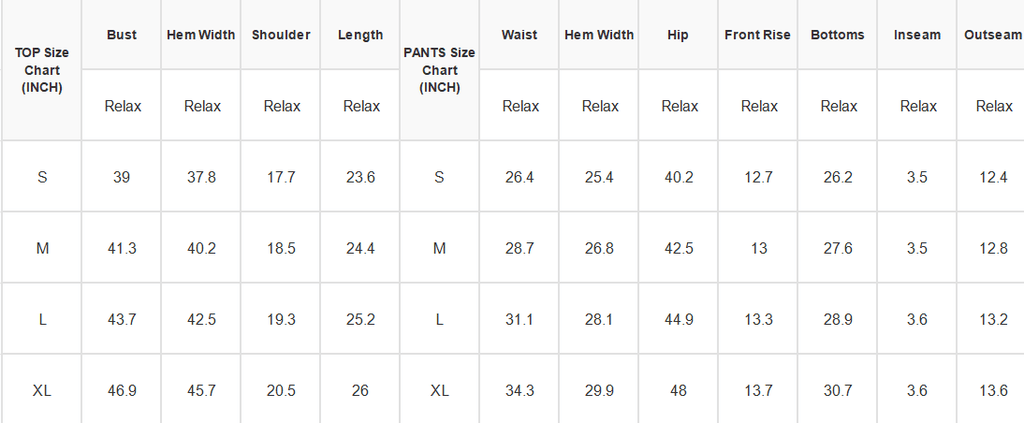Click the Front Rise column header
This screenshot has height=423, width=1024.
point(758,35)
